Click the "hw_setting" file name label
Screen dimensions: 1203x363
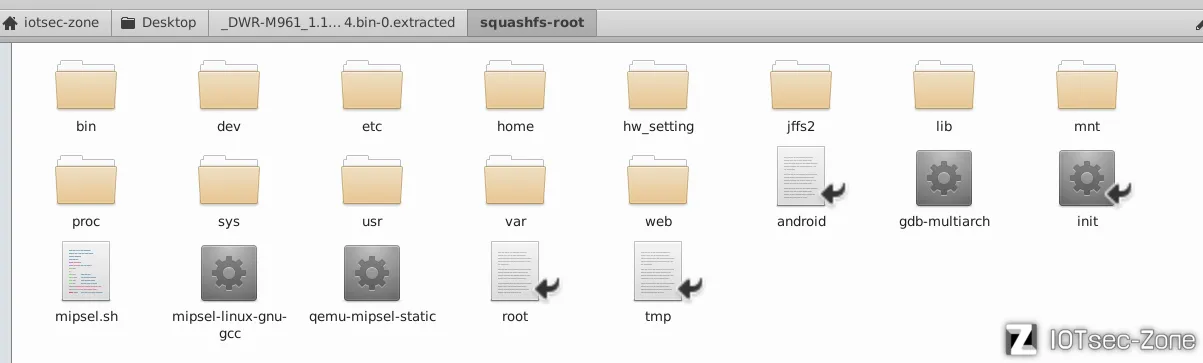click(x=658, y=127)
